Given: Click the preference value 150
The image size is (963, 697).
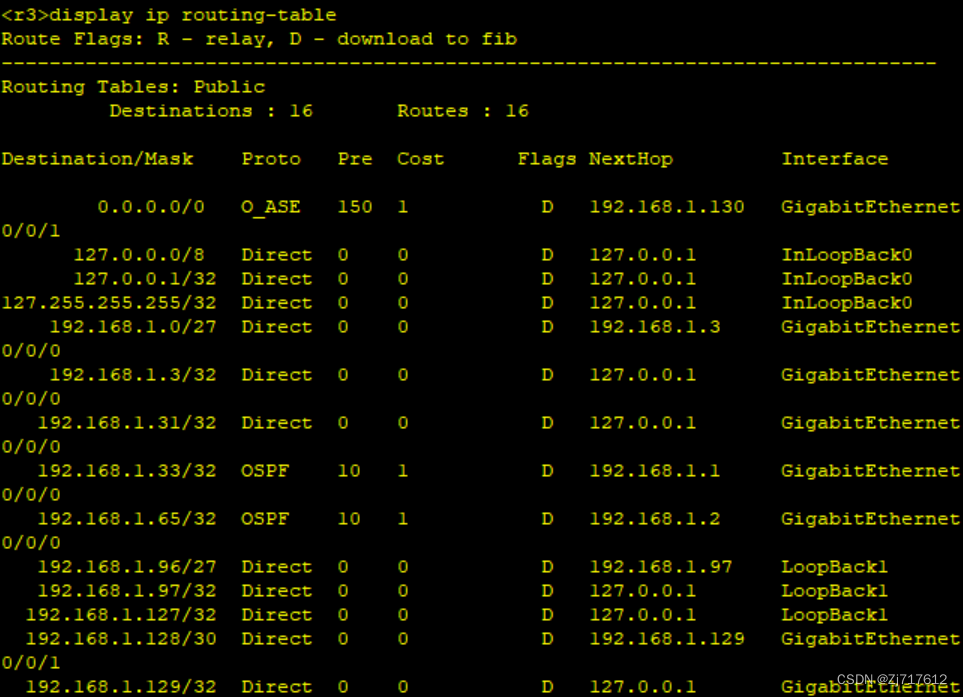Looking at the screenshot, I should click(355, 207).
